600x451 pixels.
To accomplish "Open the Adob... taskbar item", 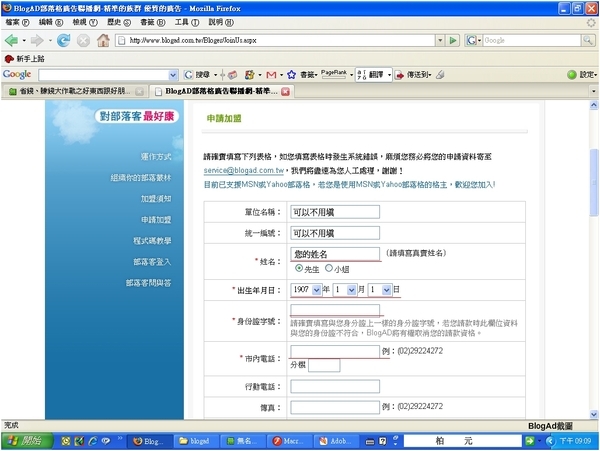I will 335,441.
